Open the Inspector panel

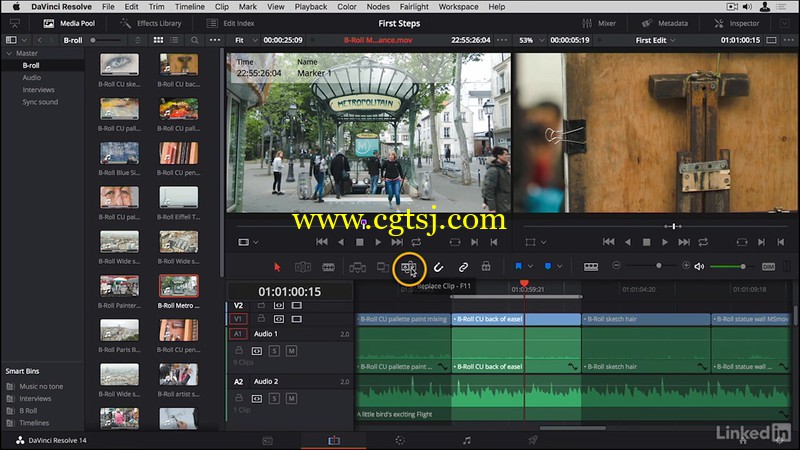tap(737, 23)
